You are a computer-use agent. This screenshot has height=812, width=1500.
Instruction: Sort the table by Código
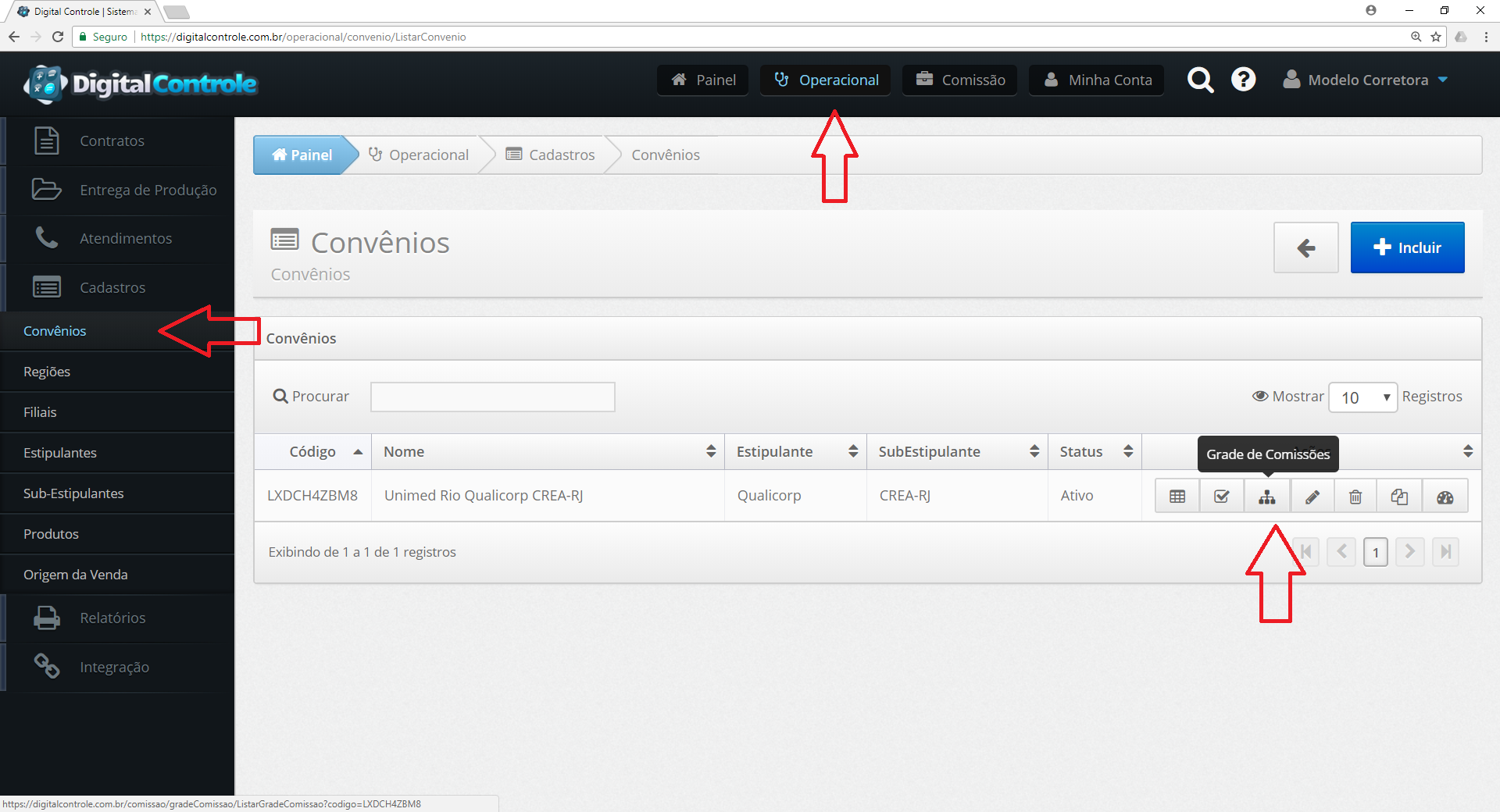(313, 452)
